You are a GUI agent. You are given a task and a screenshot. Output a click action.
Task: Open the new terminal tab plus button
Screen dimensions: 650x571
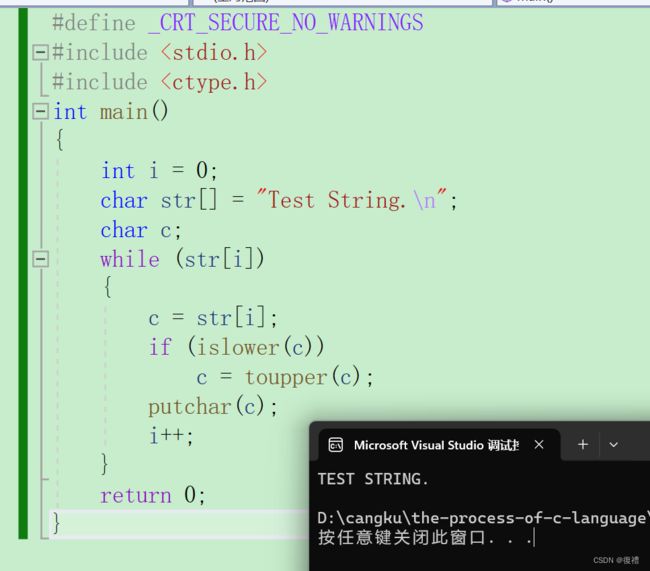(x=583, y=445)
